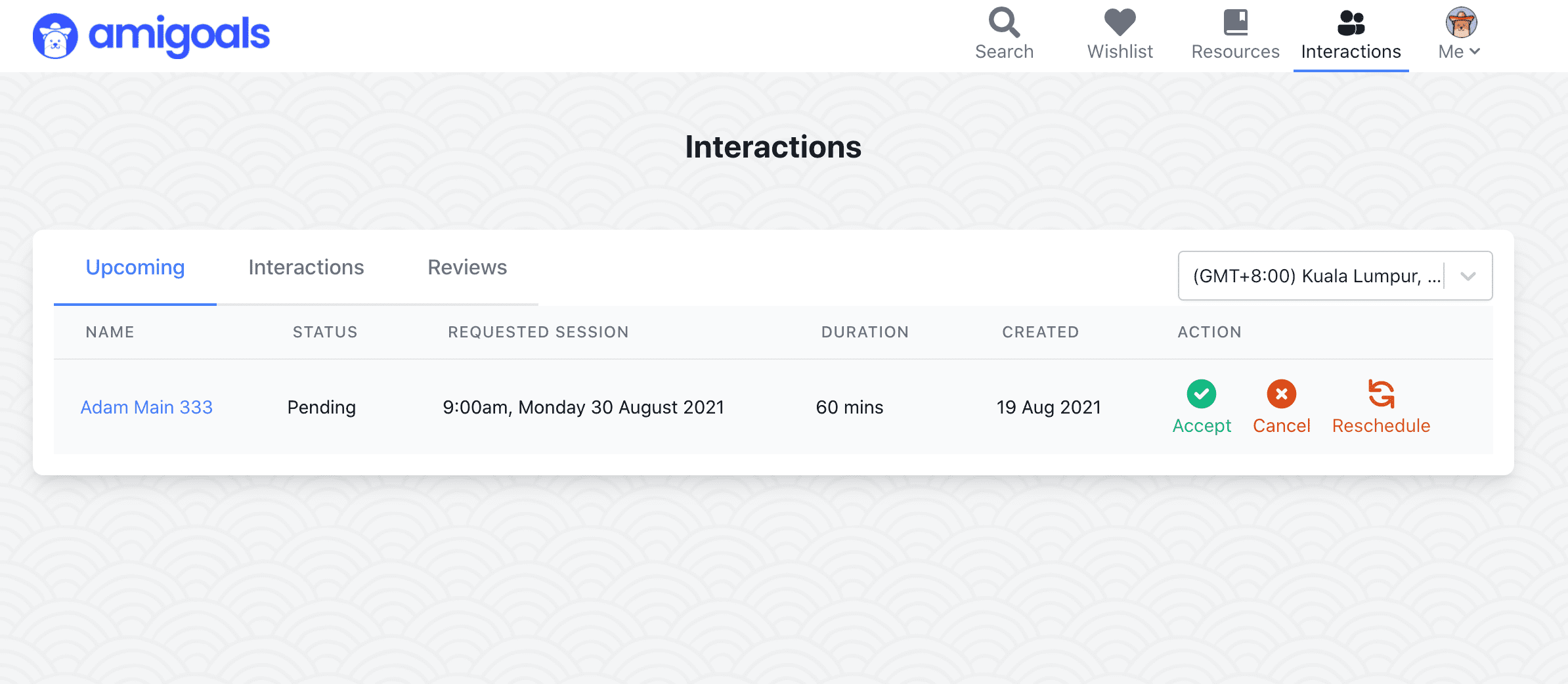The width and height of the screenshot is (1568, 684).
Task: Switch to the Interactions tab in the card
Action: point(306,268)
